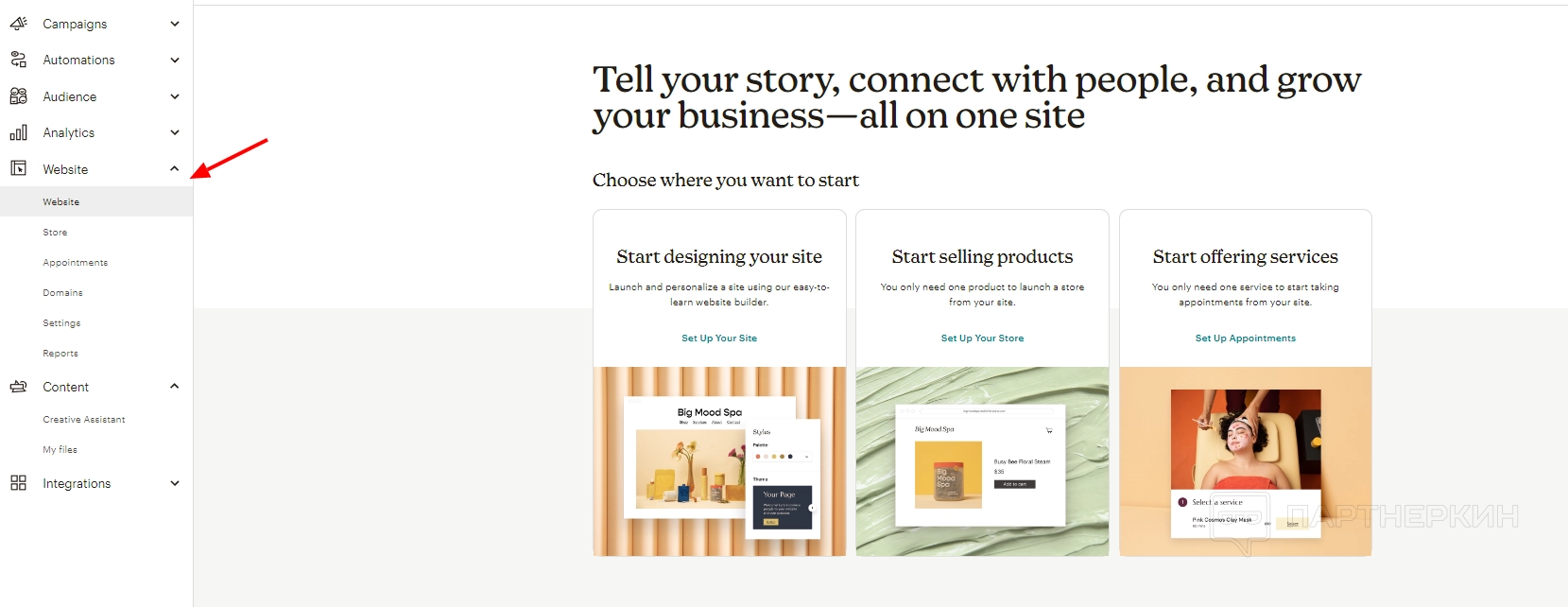Click the Set Up Your Site link
This screenshot has width=1568, height=607.
719,338
